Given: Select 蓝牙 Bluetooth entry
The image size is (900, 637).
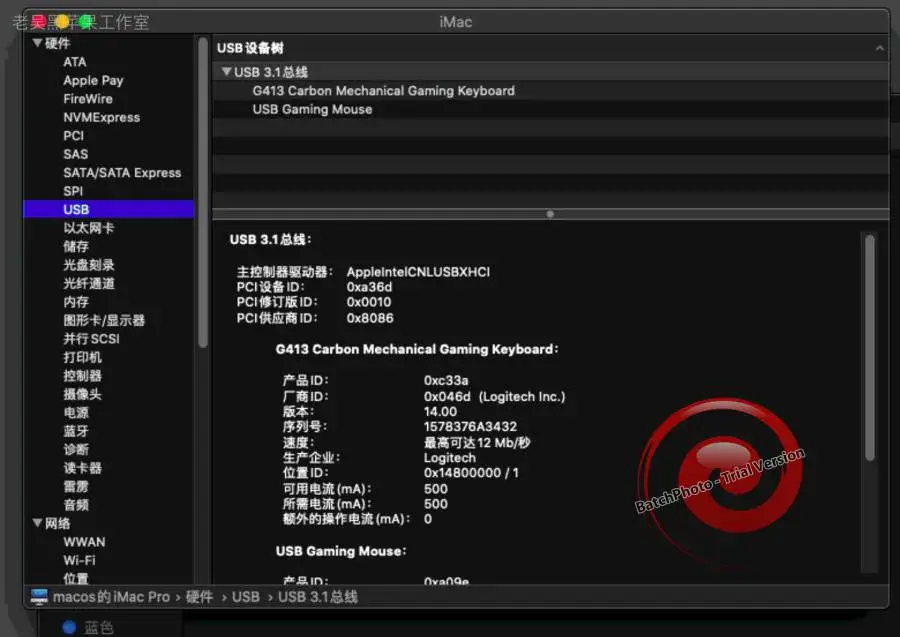Looking at the screenshot, I should [x=76, y=431].
